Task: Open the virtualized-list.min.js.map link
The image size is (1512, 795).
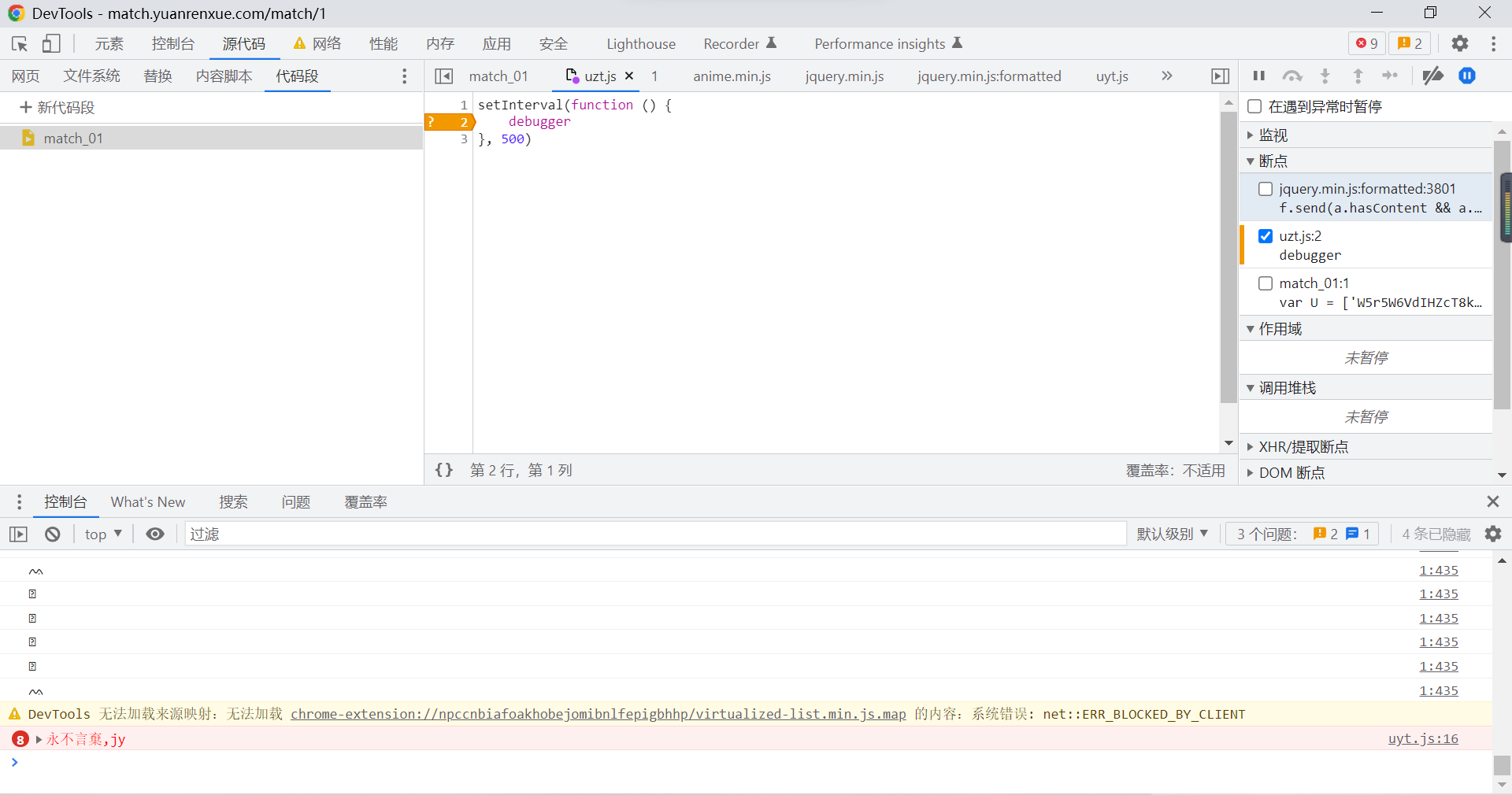Action: point(598,714)
